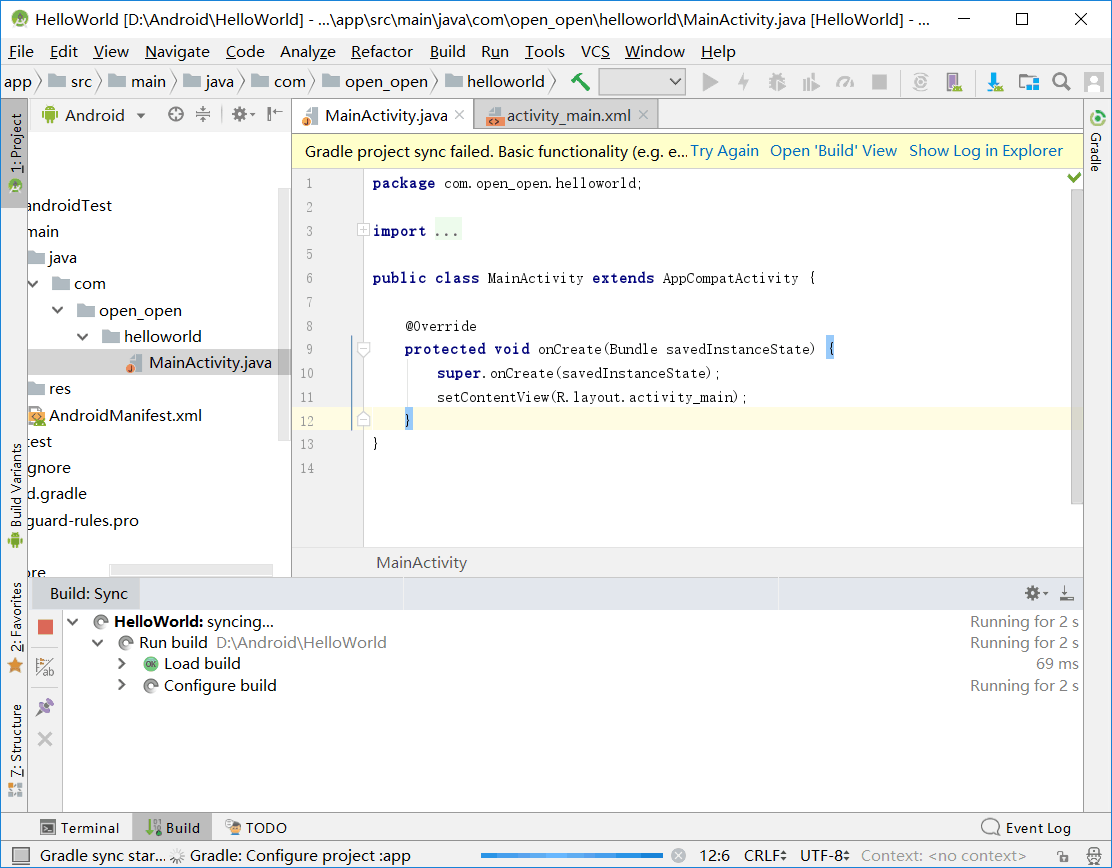Click the Debug app bug icon
Image resolution: width=1112 pixels, height=868 pixels.
pos(777,82)
